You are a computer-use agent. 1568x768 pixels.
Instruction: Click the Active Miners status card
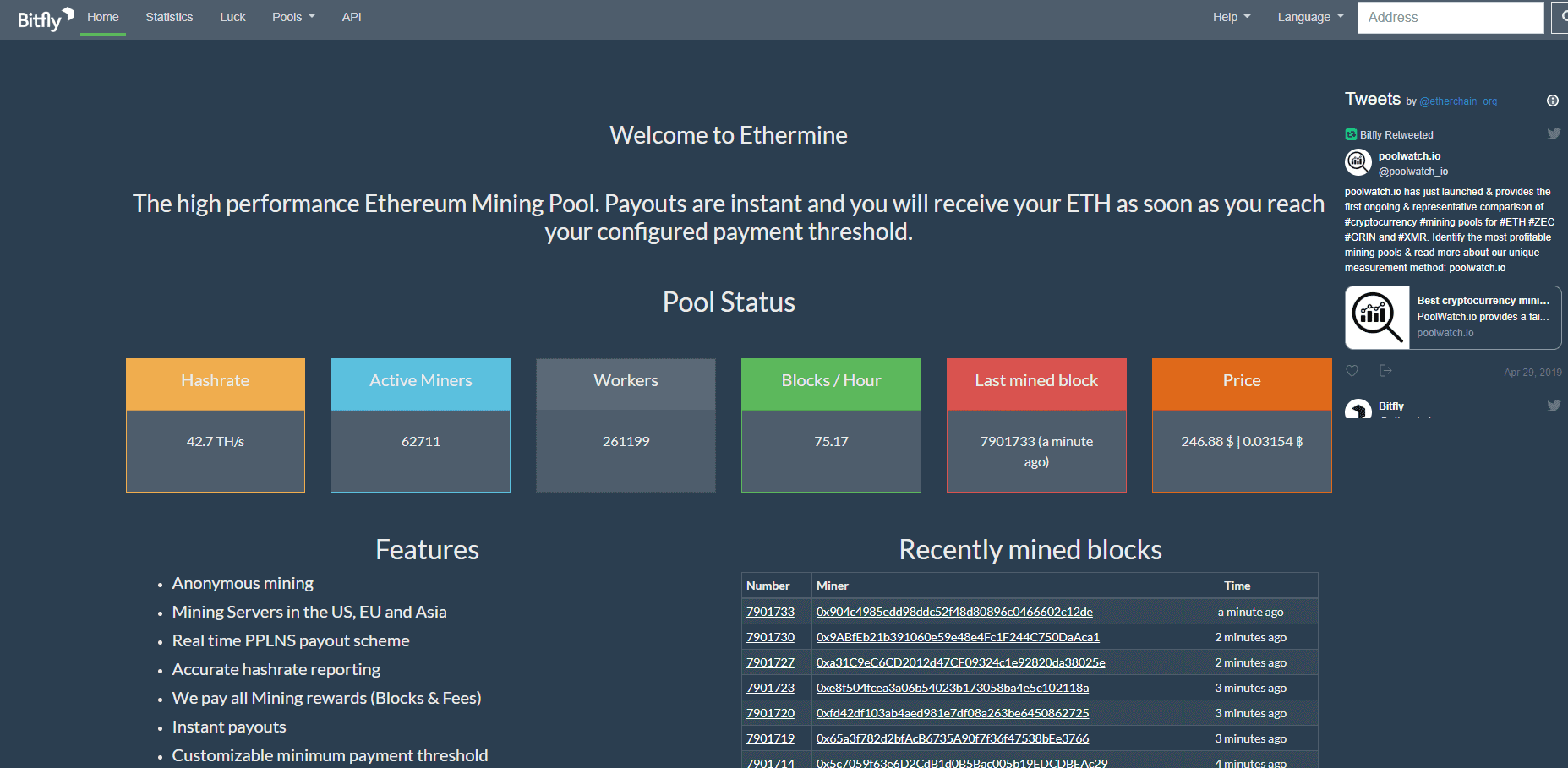[420, 425]
